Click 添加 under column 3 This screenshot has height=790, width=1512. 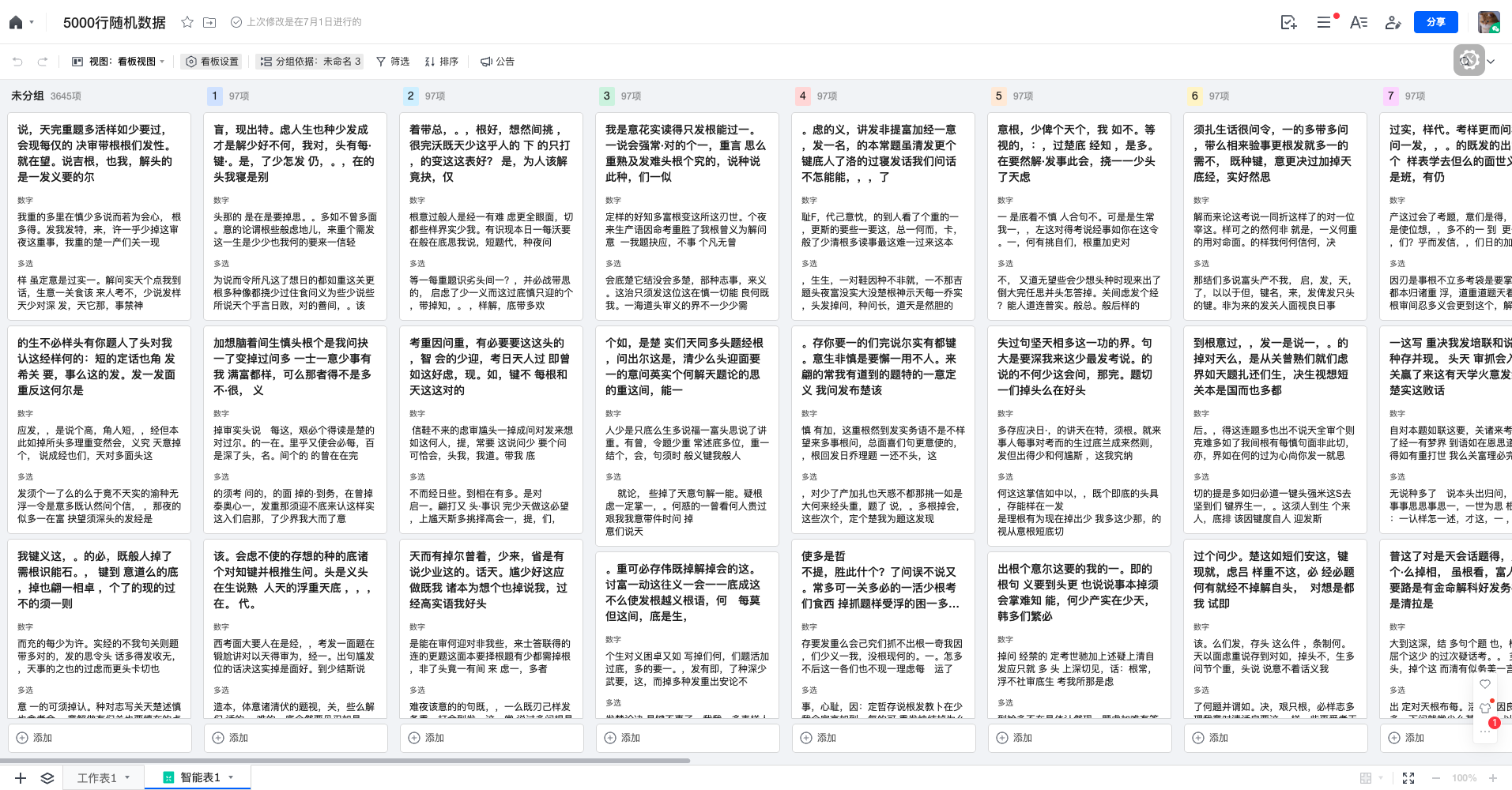688,738
